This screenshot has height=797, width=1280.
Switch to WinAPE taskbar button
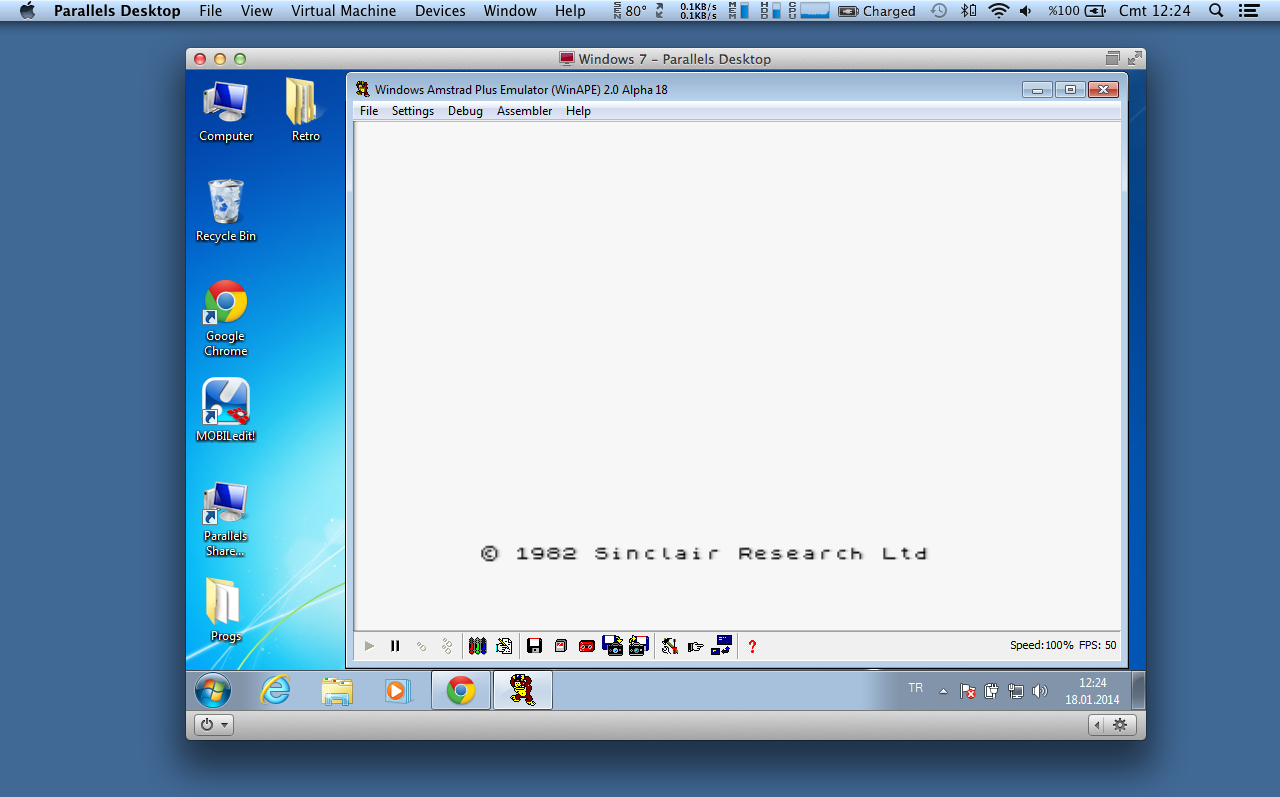[x=522, y=690]
